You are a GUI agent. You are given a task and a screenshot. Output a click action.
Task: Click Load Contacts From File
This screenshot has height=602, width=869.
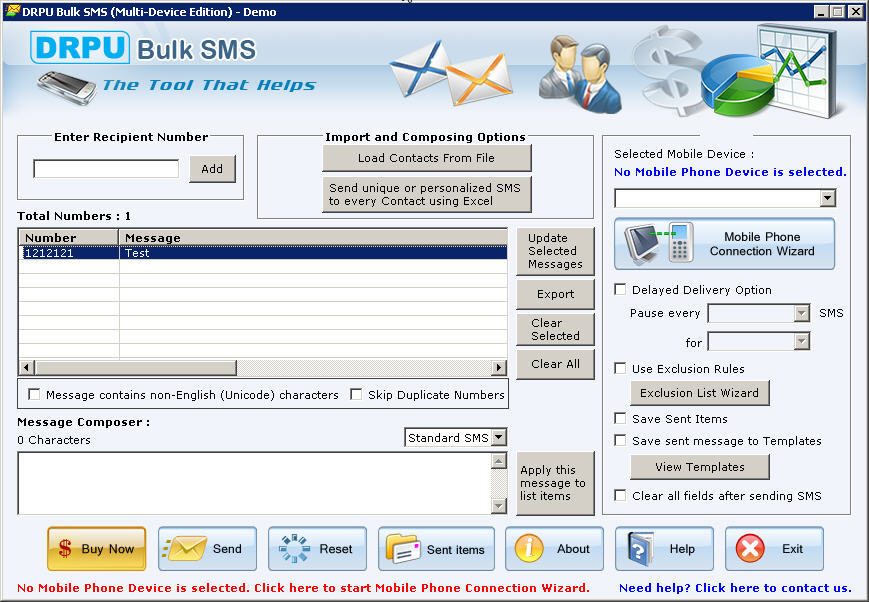427,158
